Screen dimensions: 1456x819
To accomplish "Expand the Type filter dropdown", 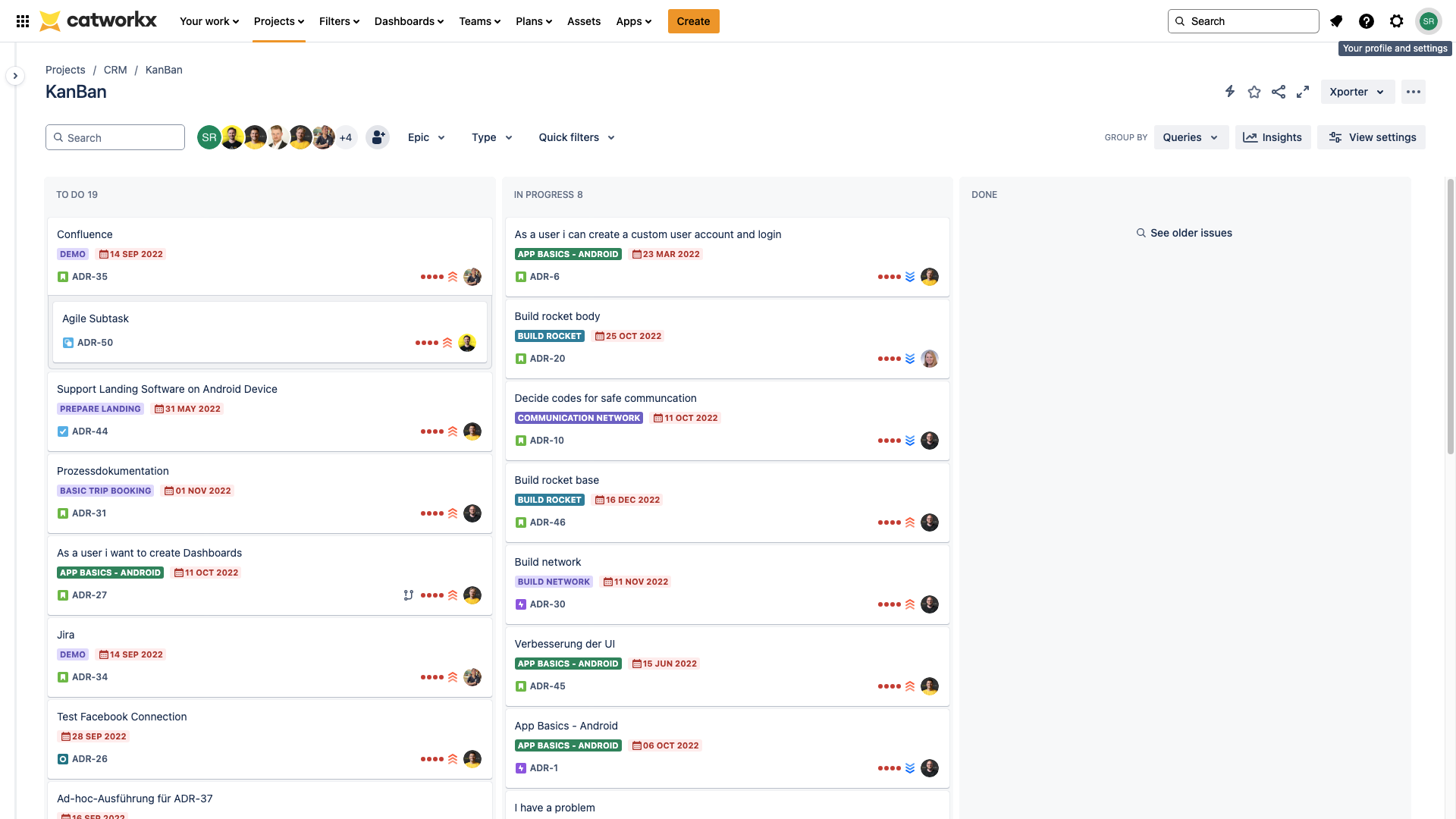I will pos(492,137).
